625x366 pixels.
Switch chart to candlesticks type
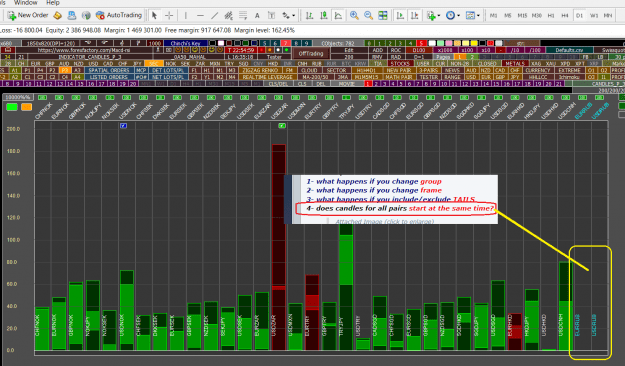[x=324, y=16]
